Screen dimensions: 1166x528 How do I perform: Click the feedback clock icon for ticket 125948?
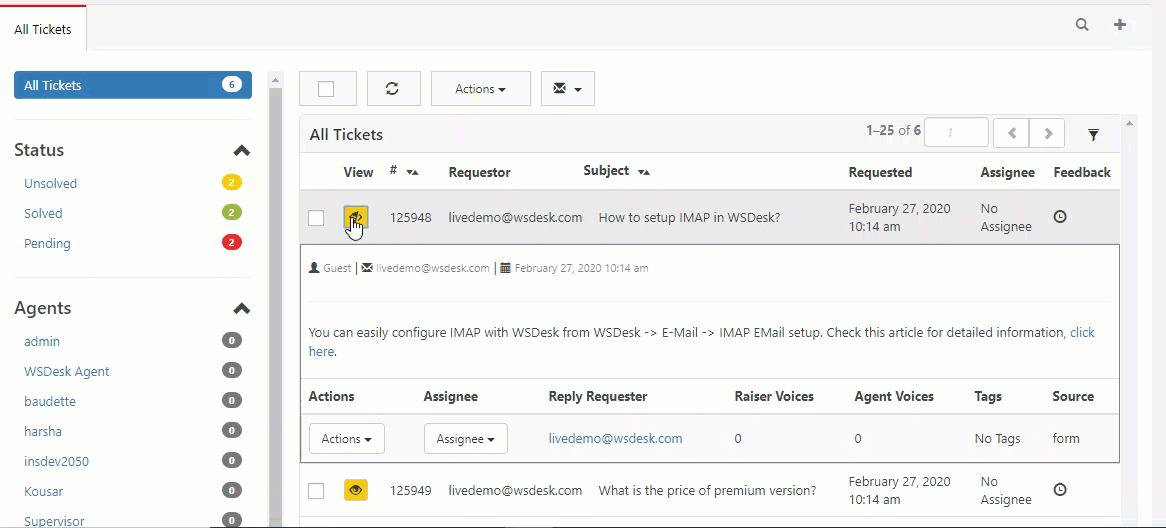tap(1060, 217)
